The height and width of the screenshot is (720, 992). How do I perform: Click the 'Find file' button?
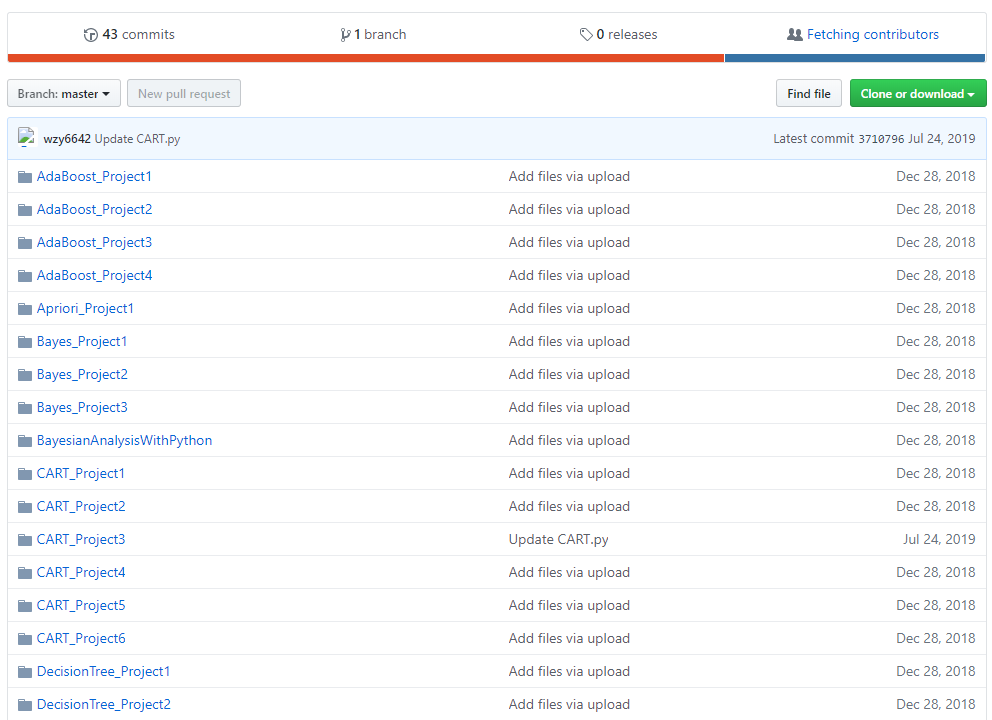pos(808,93)
